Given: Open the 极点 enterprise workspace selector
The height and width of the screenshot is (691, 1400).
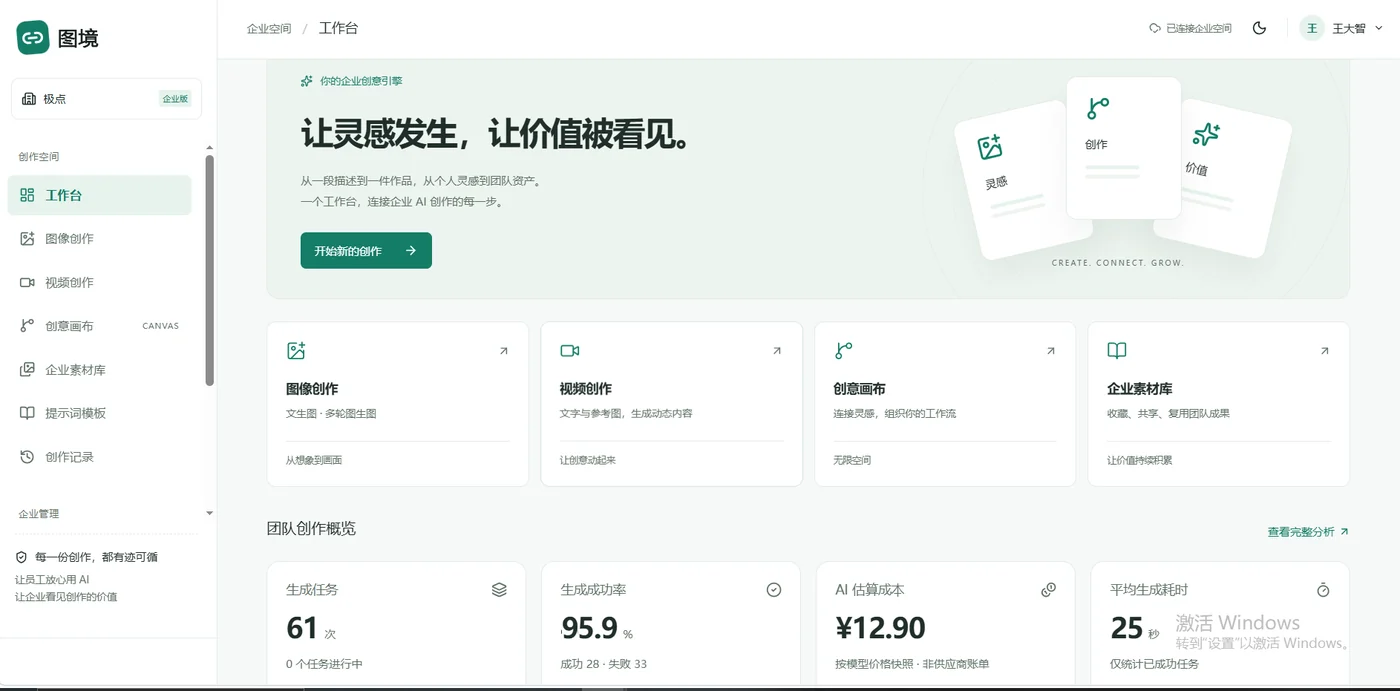Looking at the screenshot, I should (106, 99).
